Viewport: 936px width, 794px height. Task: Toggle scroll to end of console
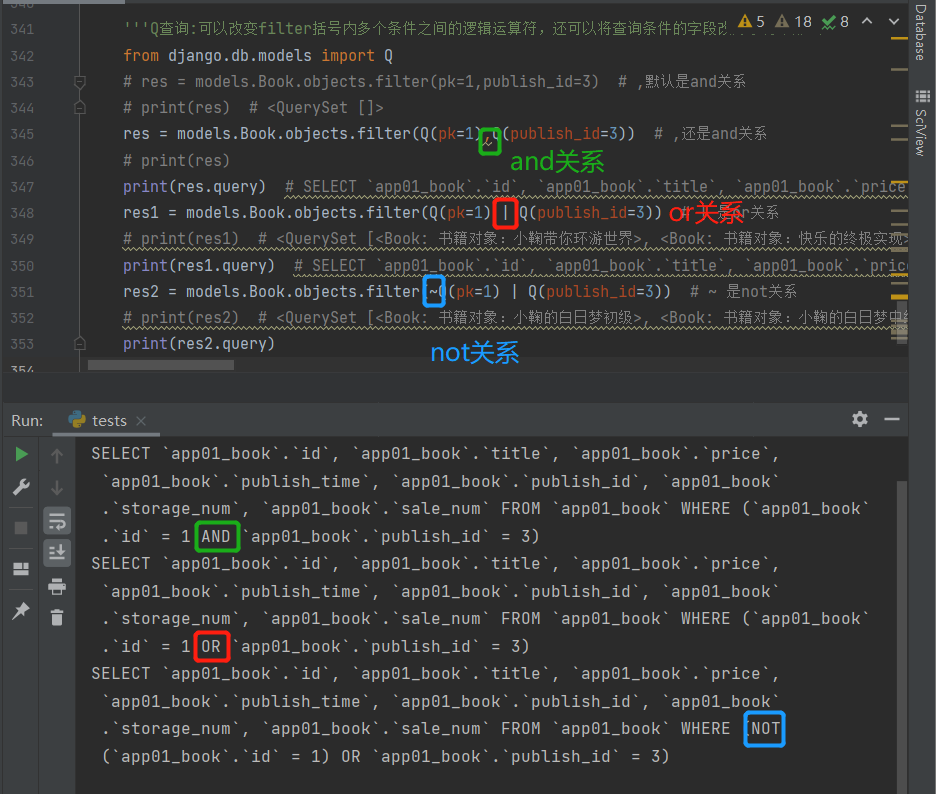pos(57,553)
